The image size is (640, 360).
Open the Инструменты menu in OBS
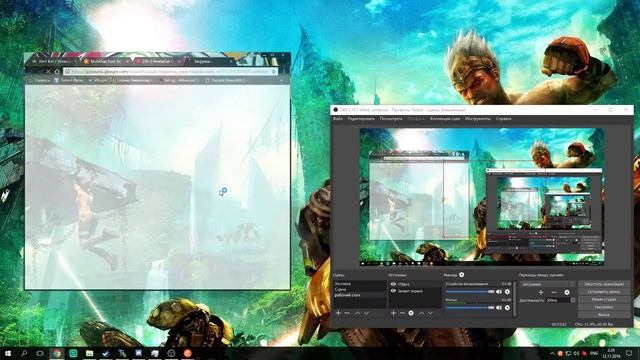478,119
